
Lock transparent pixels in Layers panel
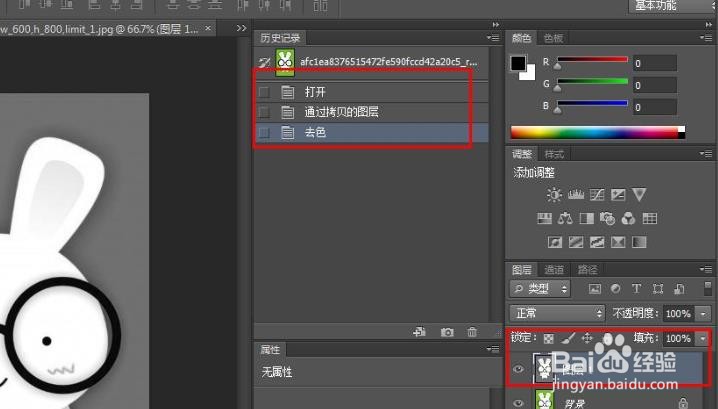pos(548,339)
